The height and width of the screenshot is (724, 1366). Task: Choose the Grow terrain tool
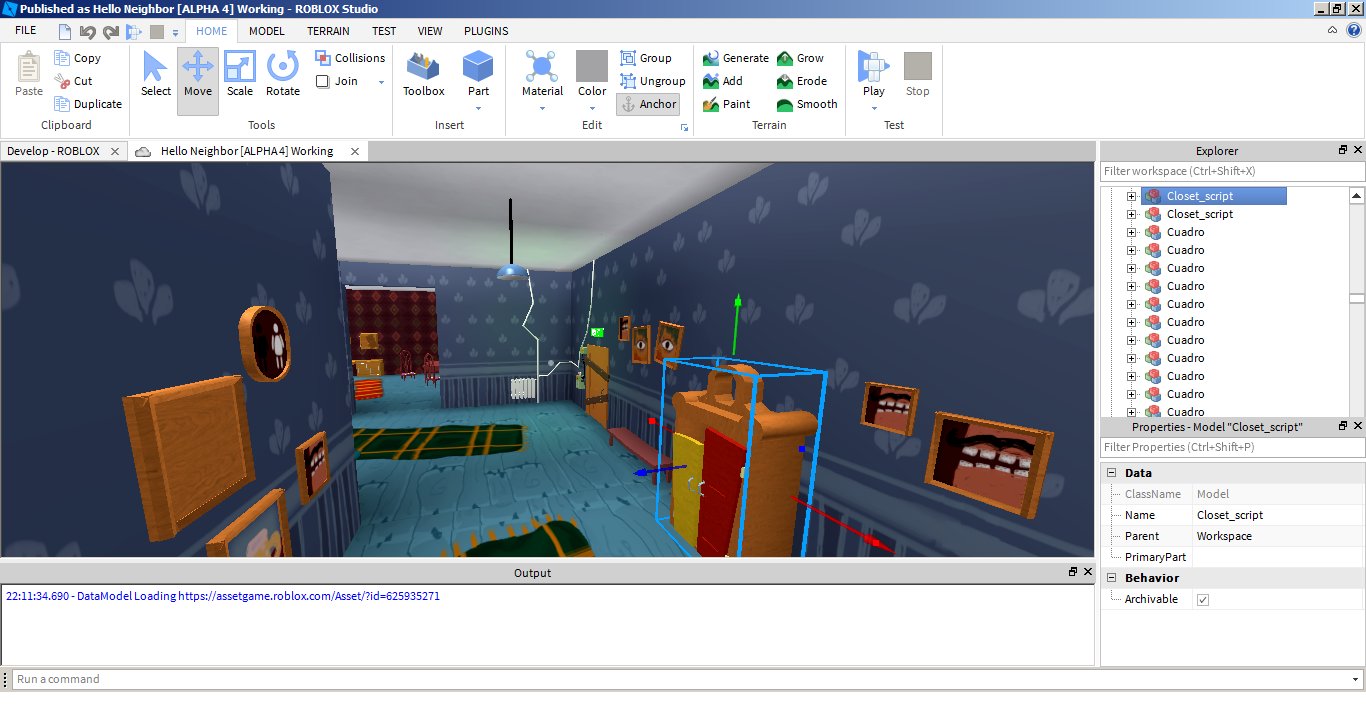click(x=800, y=58)
